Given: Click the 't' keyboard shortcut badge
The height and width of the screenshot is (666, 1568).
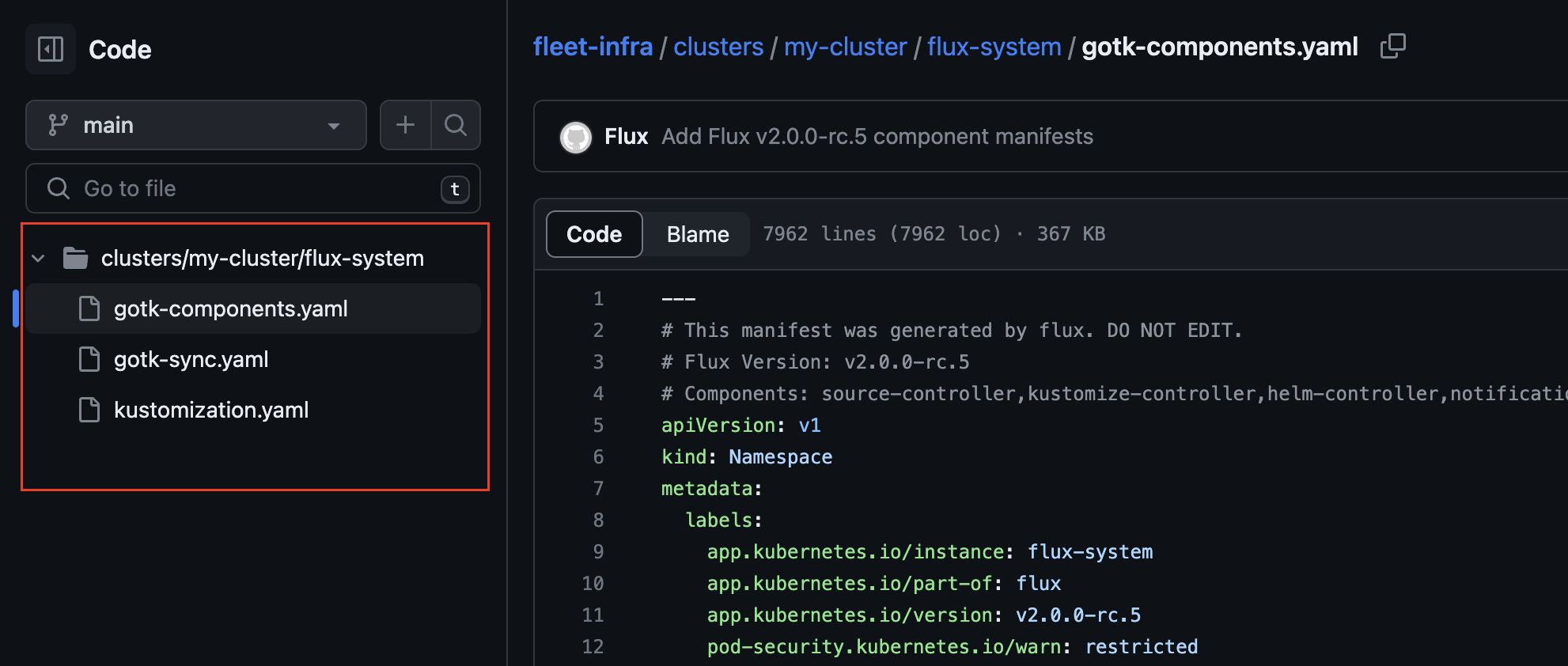Looking at the screenshot, I should (x=455, y=189).
